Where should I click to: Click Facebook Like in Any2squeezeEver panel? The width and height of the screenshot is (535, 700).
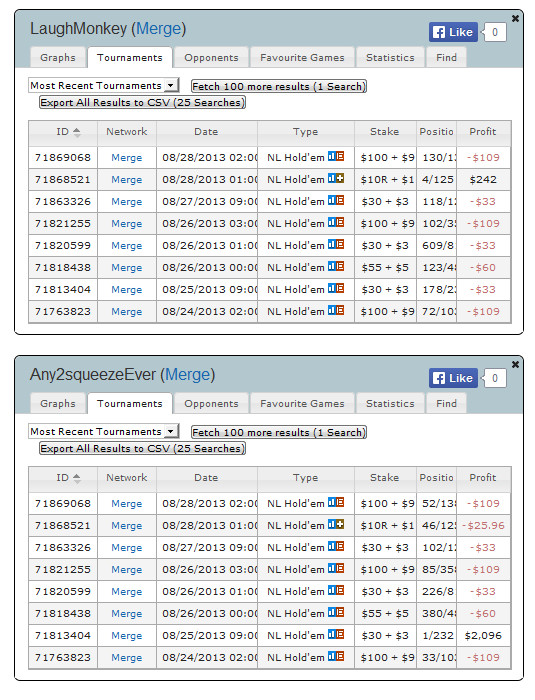[x=453, y=378]
